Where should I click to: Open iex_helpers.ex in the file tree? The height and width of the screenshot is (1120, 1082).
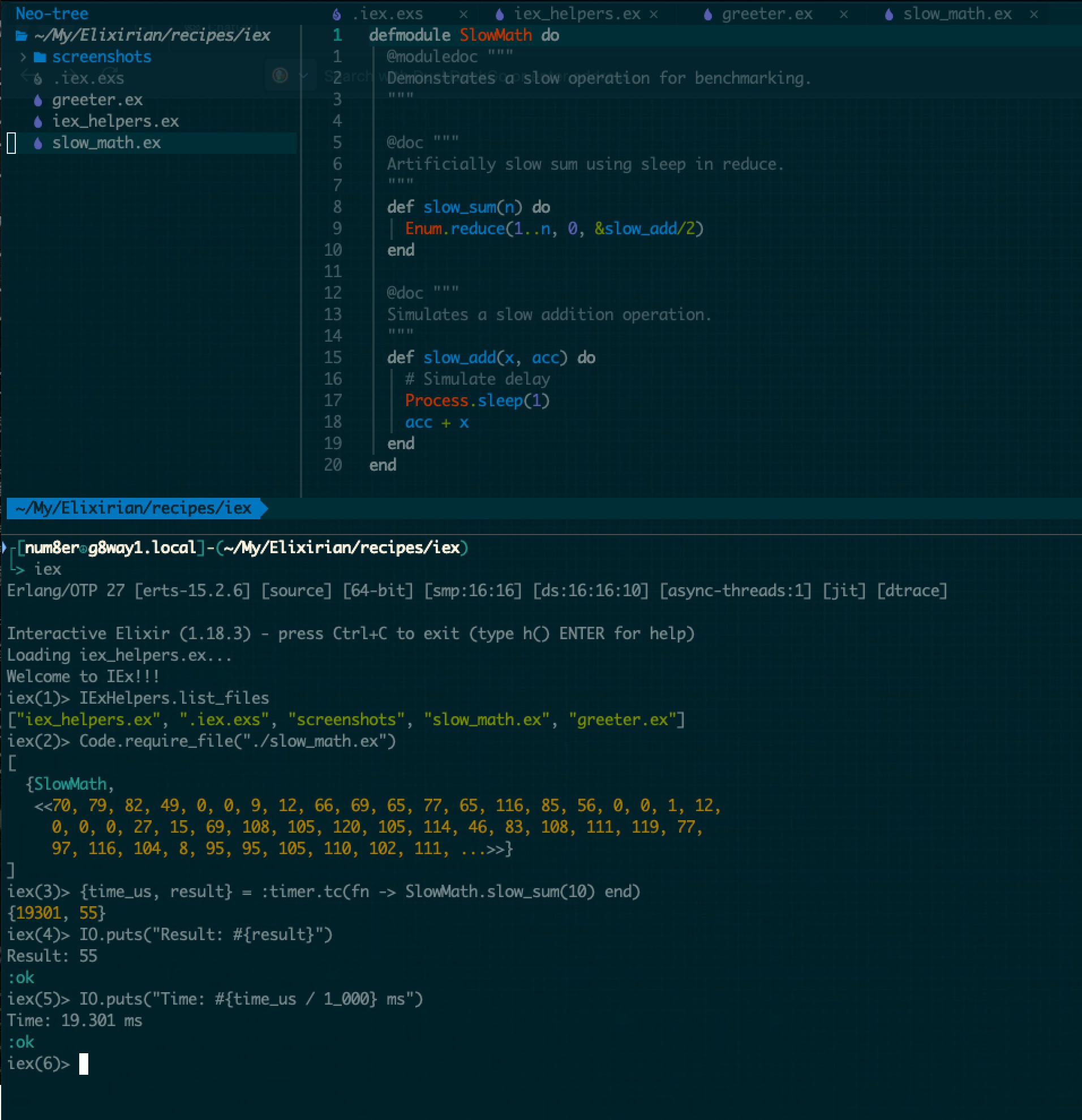point(115,121)
